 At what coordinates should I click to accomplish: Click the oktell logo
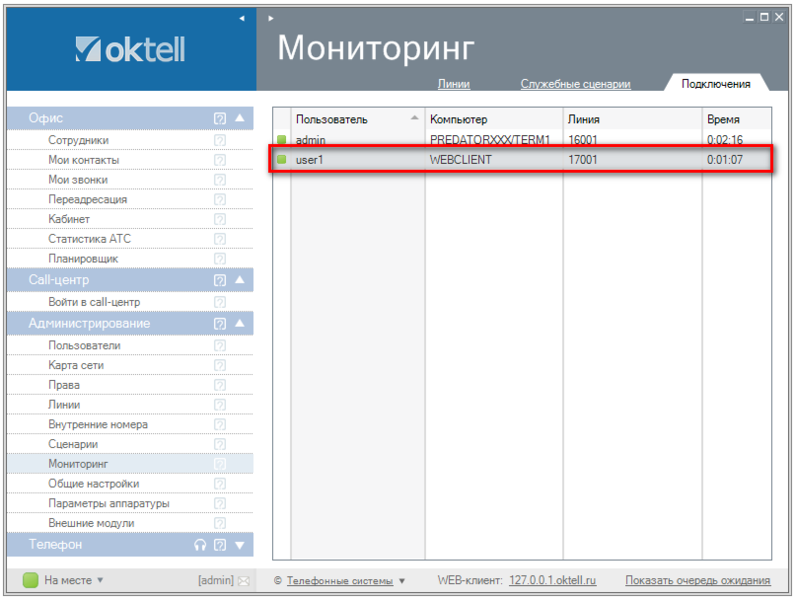[x=130, y=49]
